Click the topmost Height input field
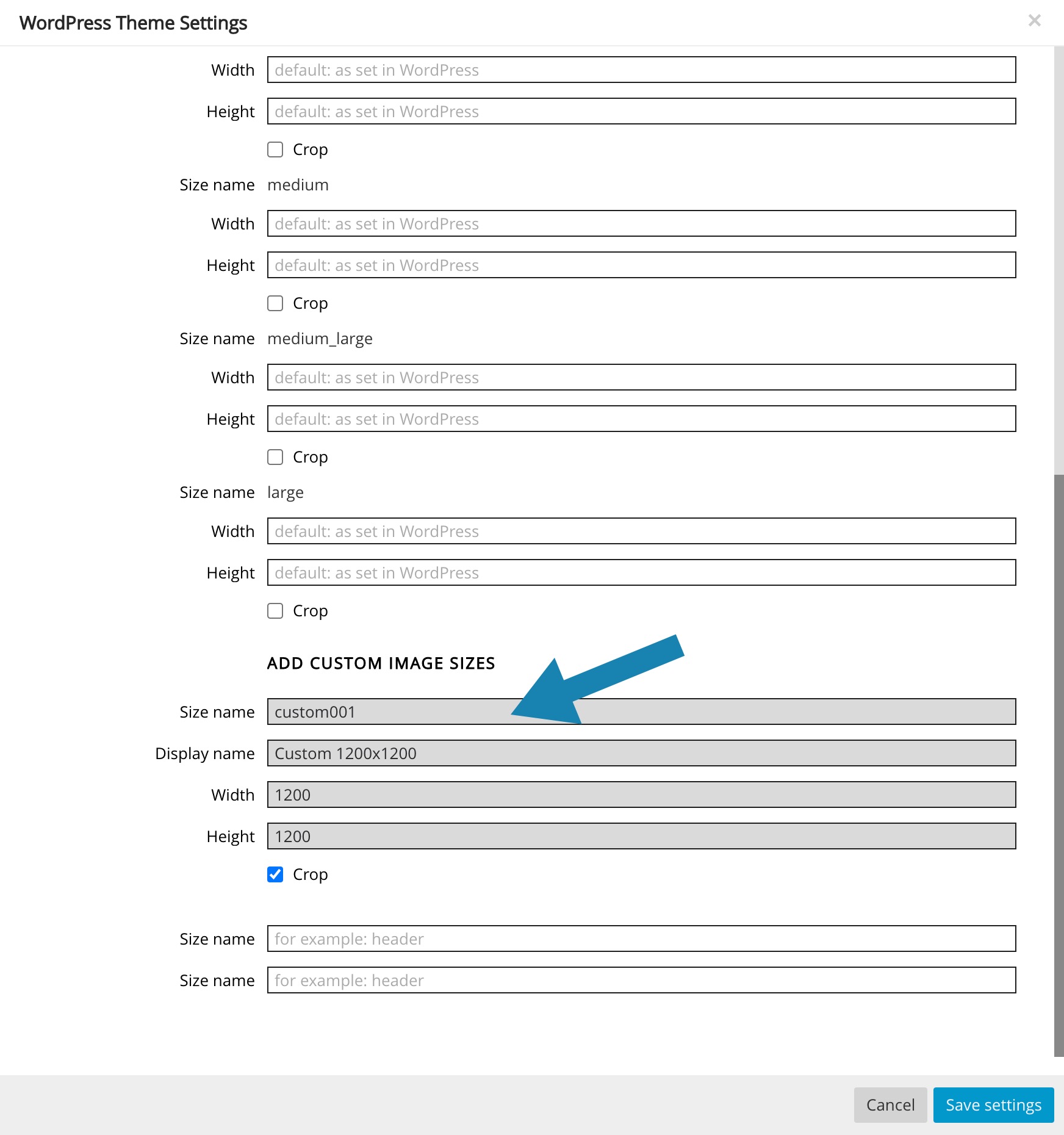This screenshot has width=1064, height=1135. (641, 111)
